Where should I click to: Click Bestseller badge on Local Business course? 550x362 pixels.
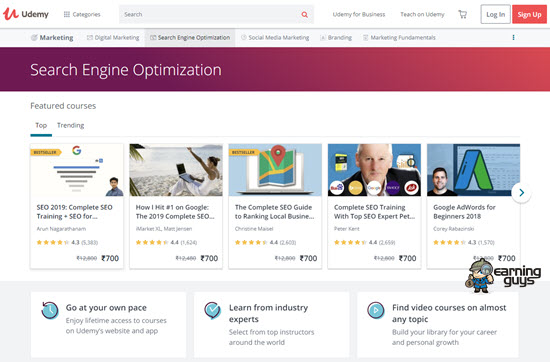(x=243, y=152)
